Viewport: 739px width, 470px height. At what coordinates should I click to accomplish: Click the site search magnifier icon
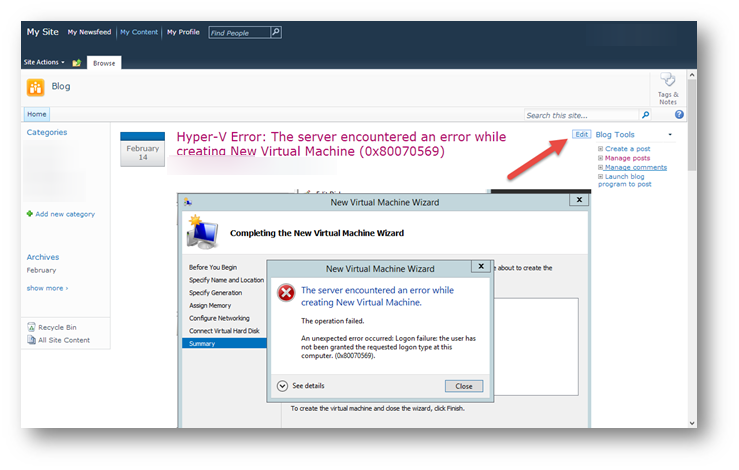click(645, 115)
